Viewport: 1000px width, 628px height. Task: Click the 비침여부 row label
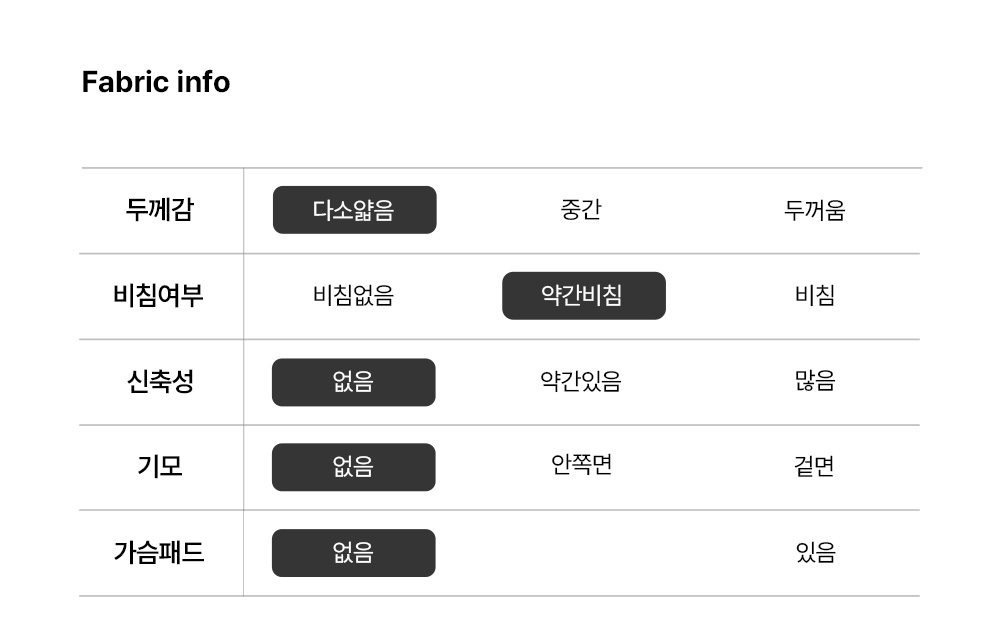[x=159, y=296]
